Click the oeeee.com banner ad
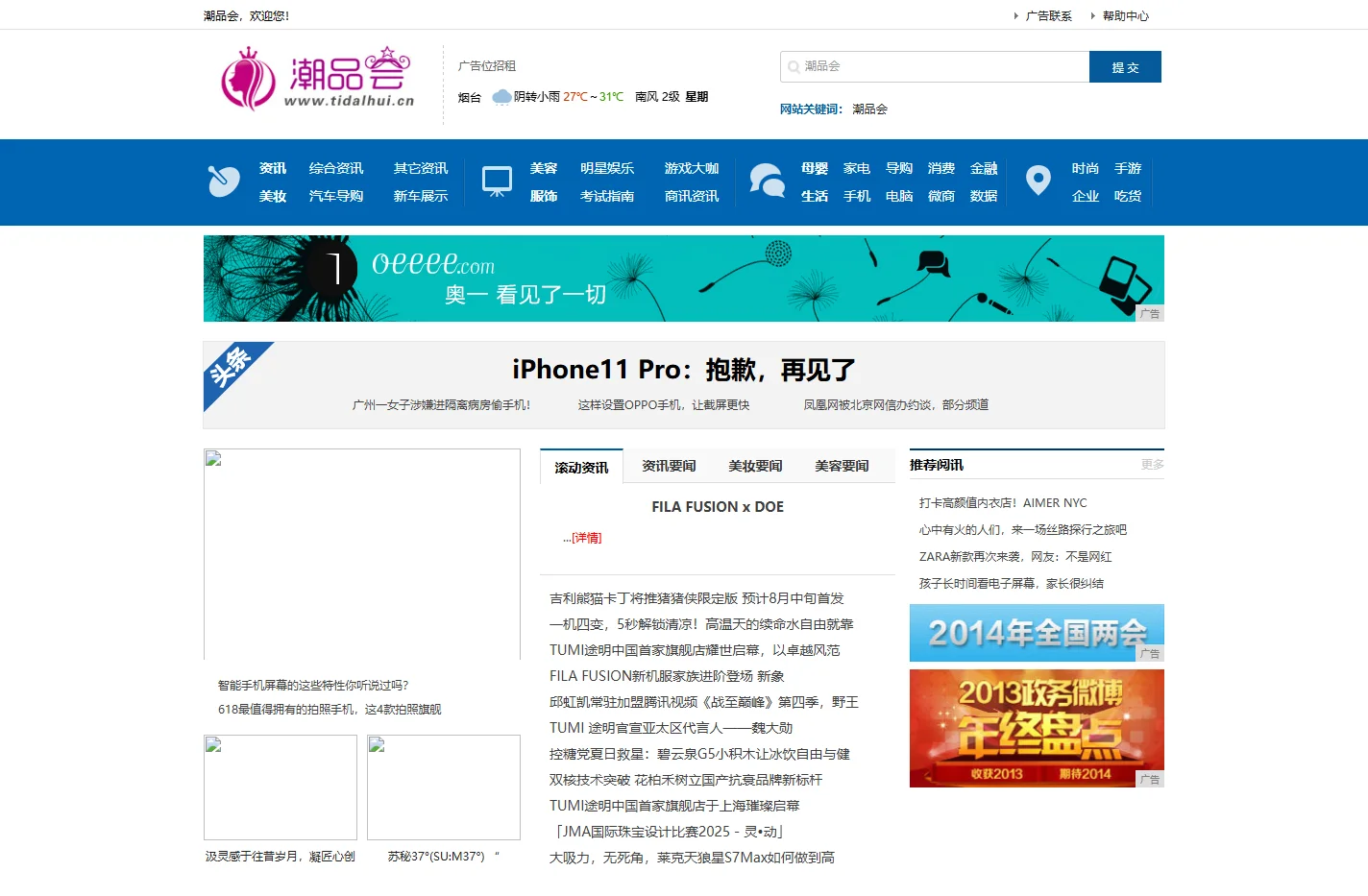The height and width of the screenshot is (896, 1368). click(x=684, y=278)
